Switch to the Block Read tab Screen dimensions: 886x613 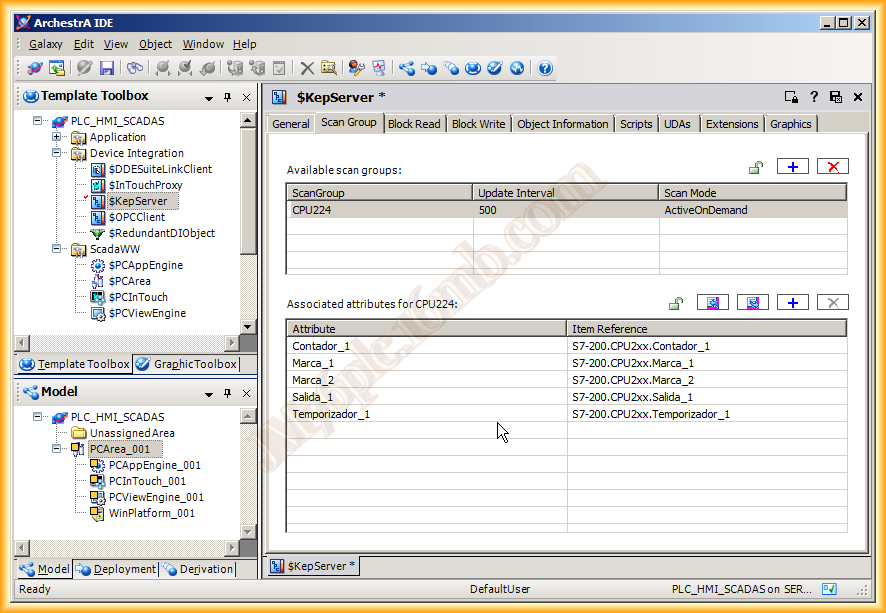(x=414, y=124)
